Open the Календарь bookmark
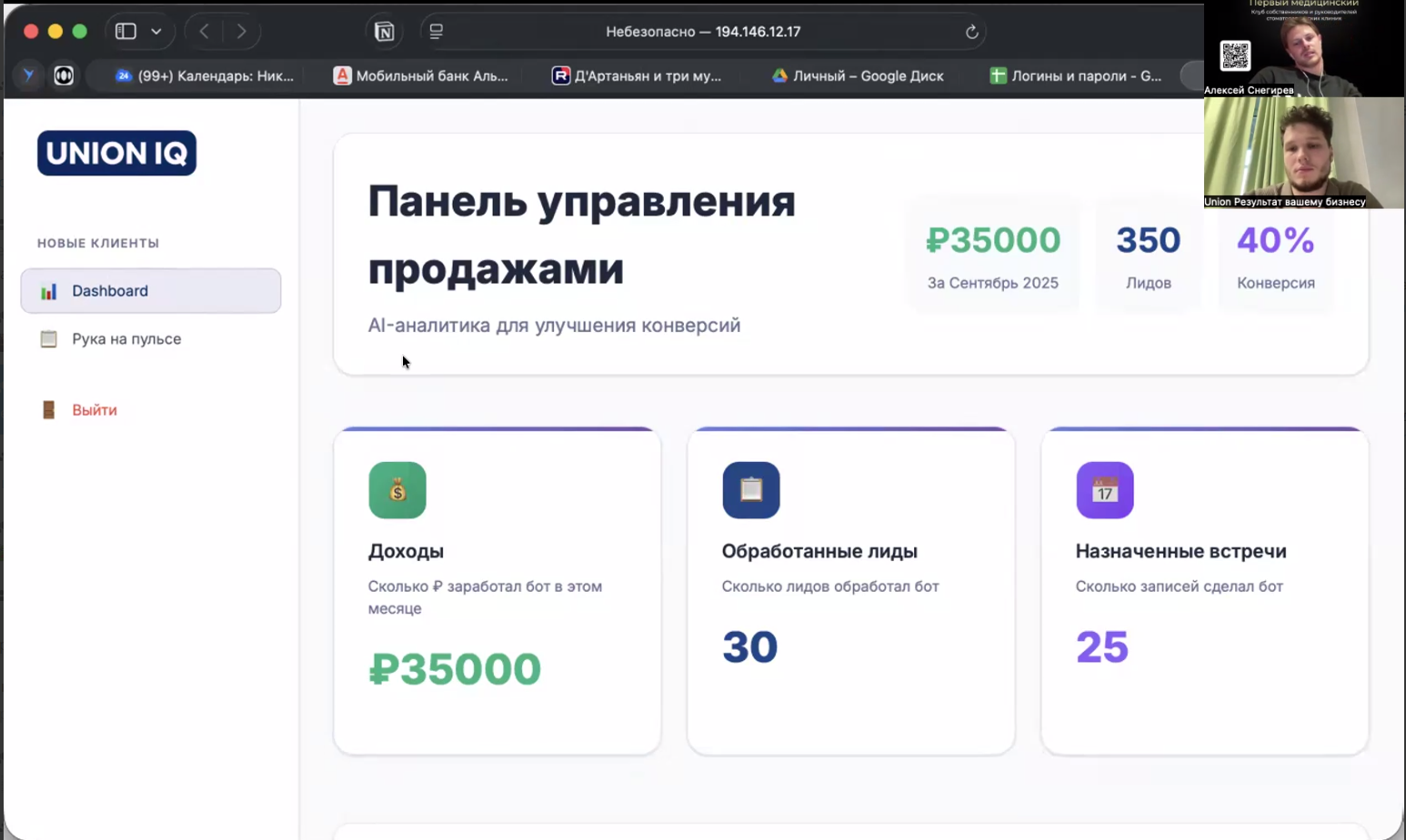Screen dimensions: 1406x840 coord(206,76)
